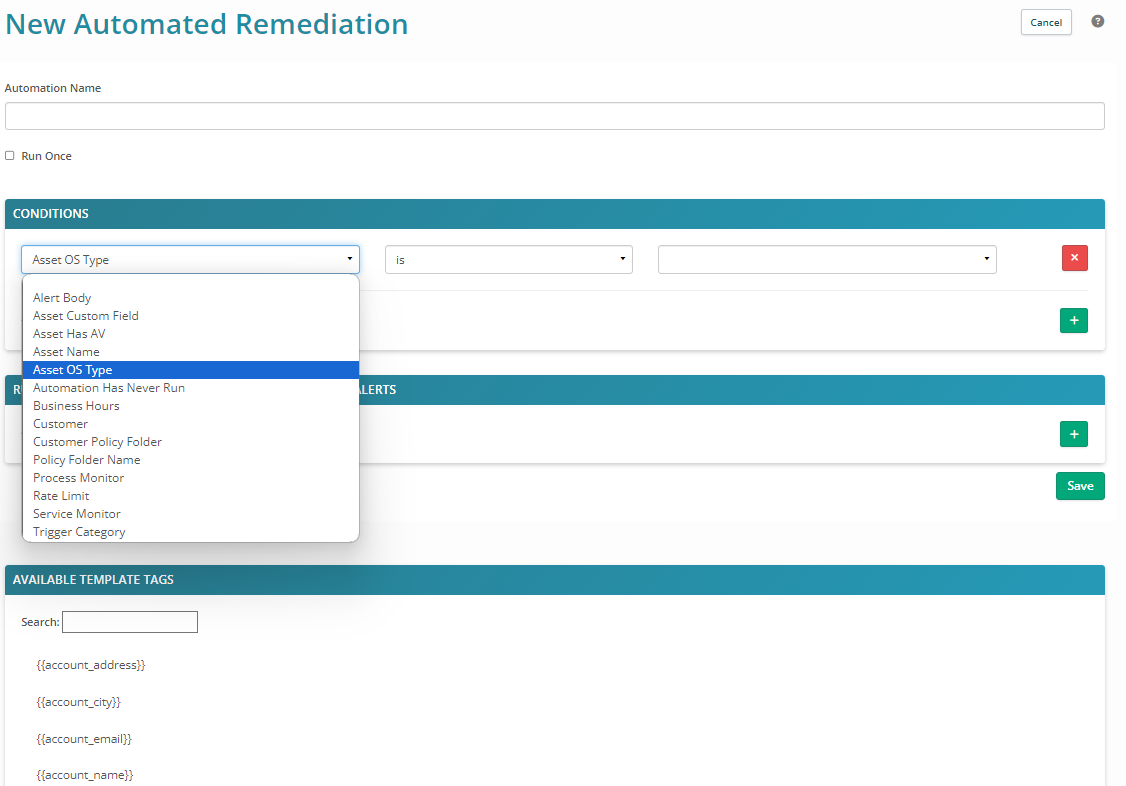Enable the Run Once checkbox

coord(10,156)
